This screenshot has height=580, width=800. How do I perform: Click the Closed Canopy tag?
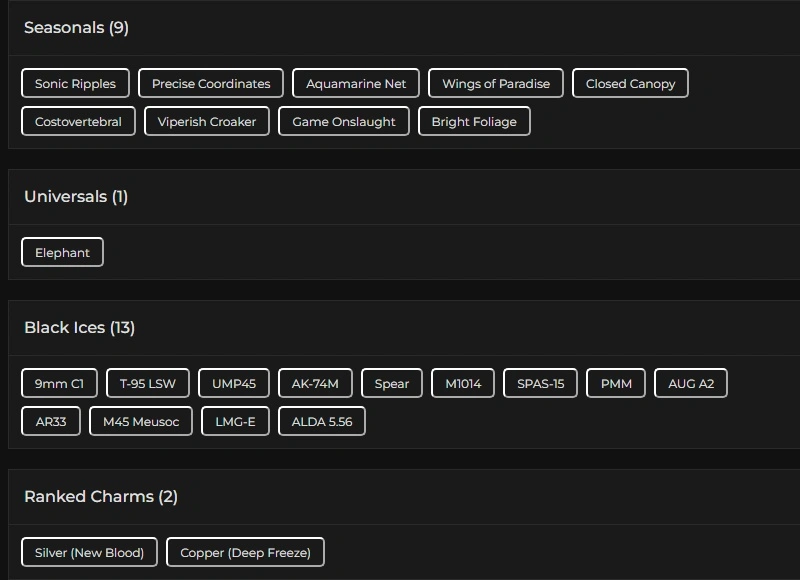tap(630, 84)
